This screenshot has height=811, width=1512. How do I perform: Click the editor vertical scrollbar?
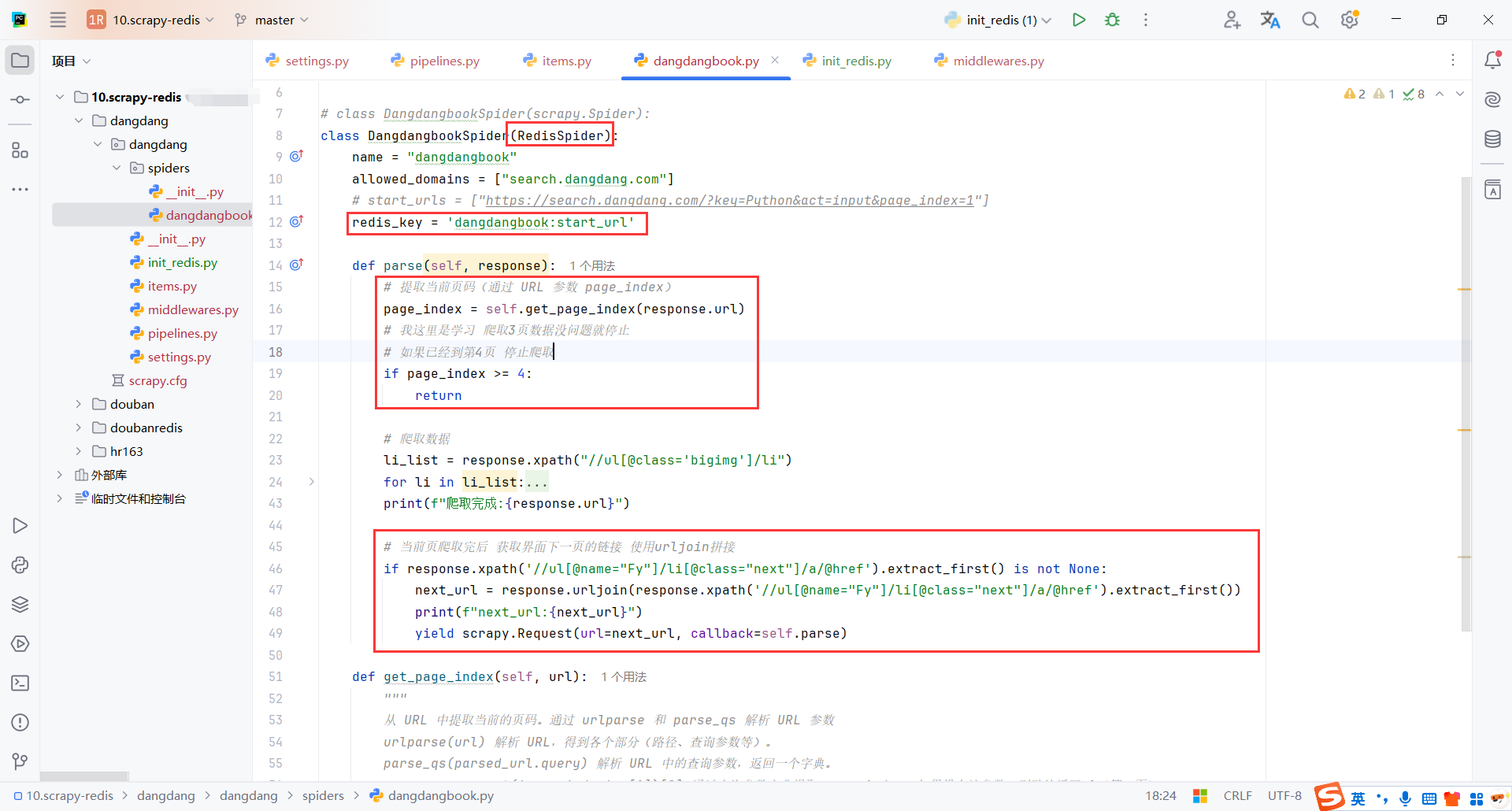pyautogui.click(x=1466, y=403)
